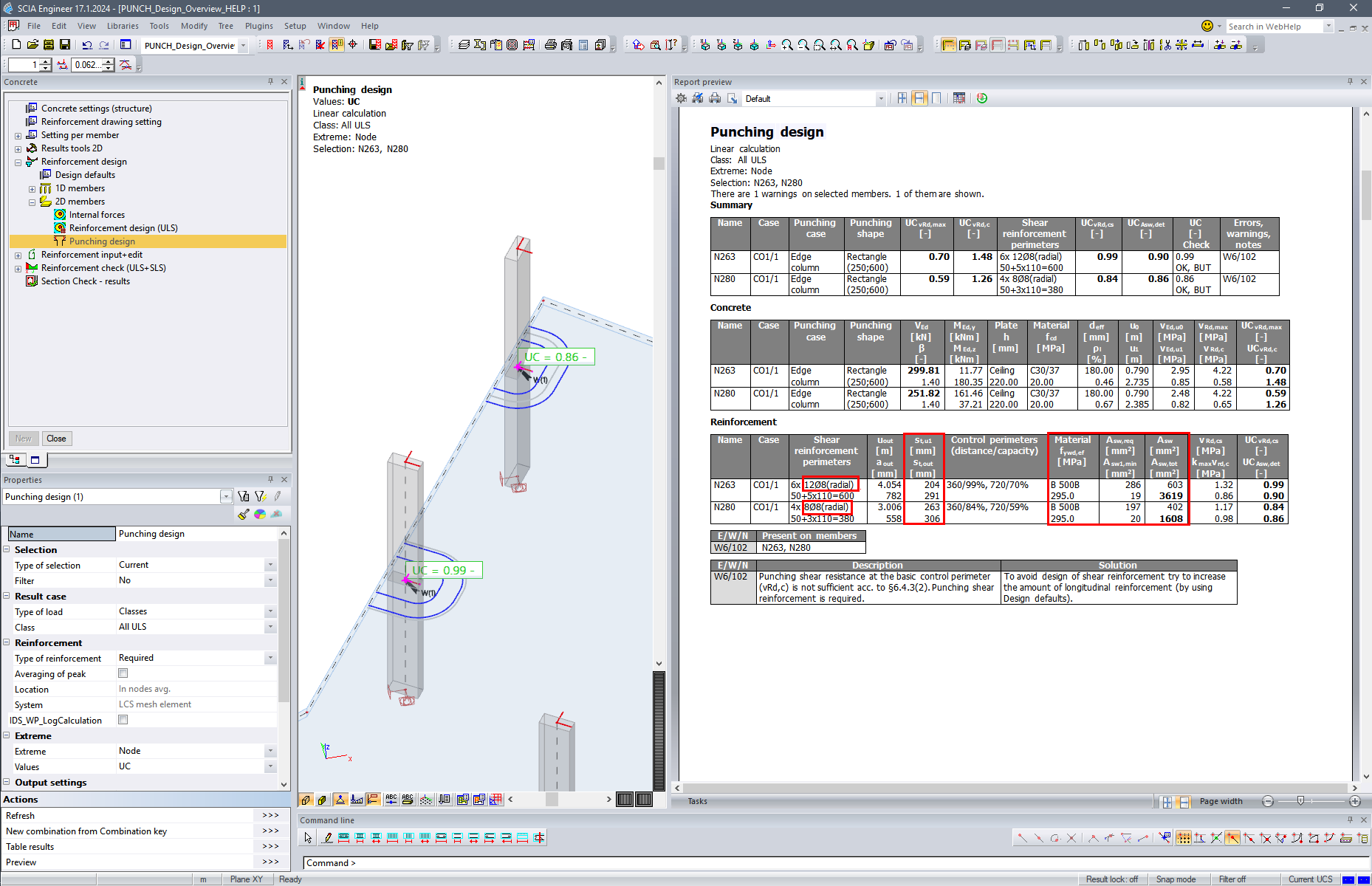The width and height of the screenshot is (1372, 886).
Task: Click the report zoom slider handle
Action: click(x=1300, y=801)
